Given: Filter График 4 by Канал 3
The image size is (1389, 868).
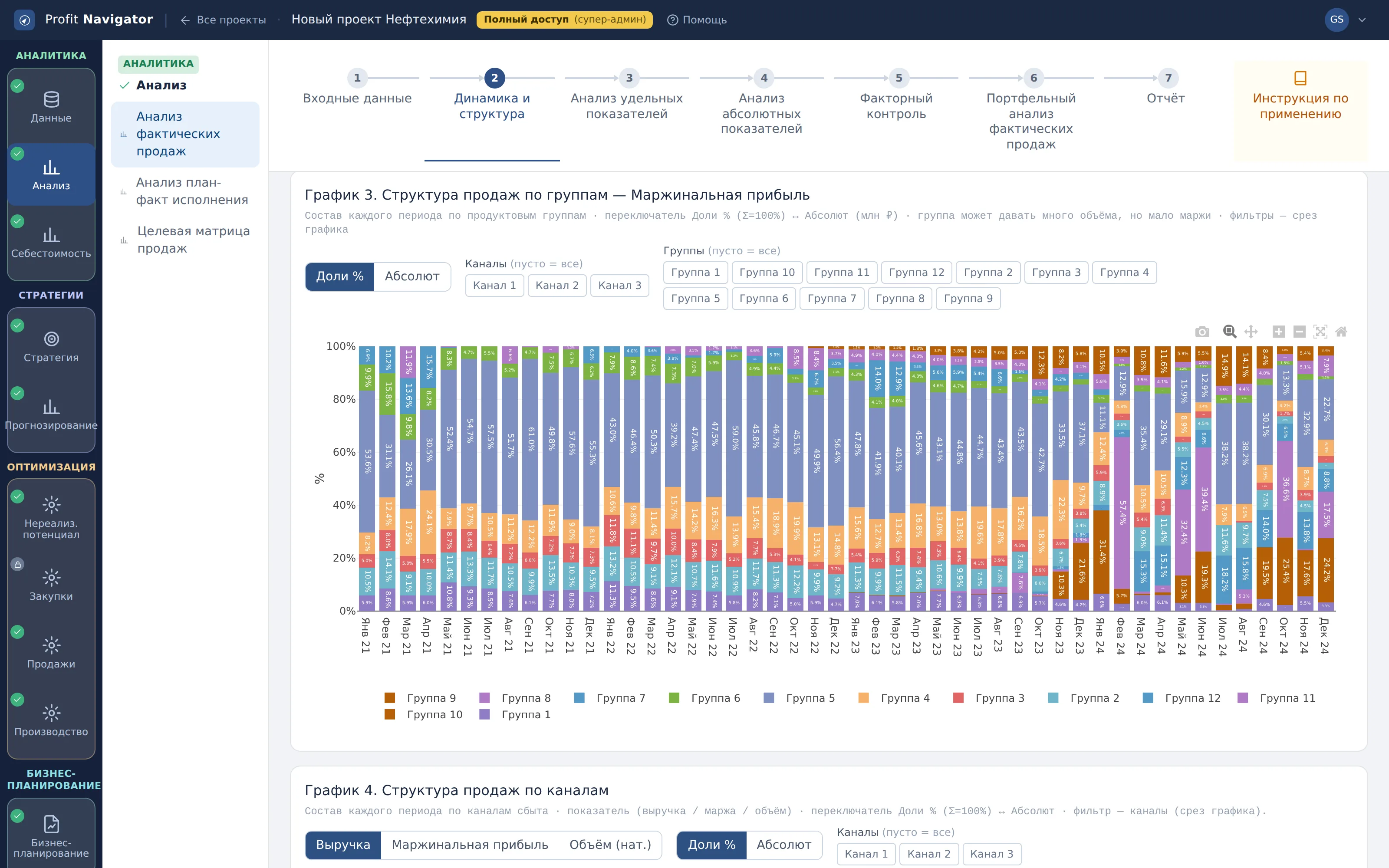Looking at the screenshot, I should (x=991, y=854).
